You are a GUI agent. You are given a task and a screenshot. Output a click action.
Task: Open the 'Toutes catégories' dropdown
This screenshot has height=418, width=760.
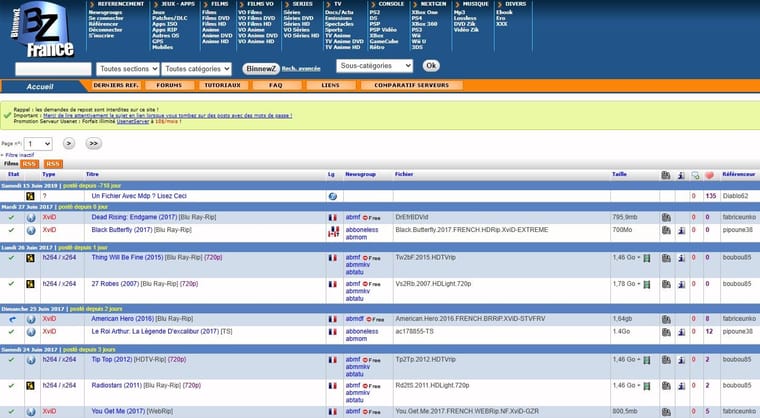click(x=197, y=69)
